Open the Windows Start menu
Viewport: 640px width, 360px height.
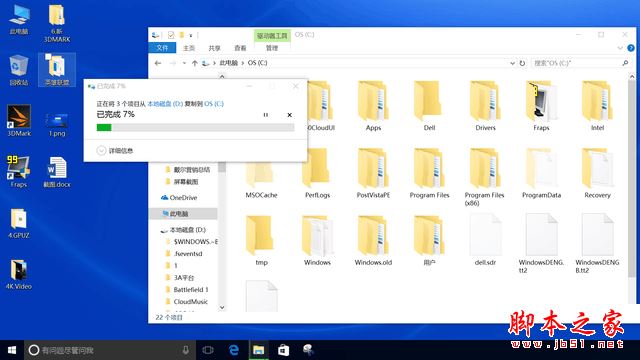tap(12, 350)
